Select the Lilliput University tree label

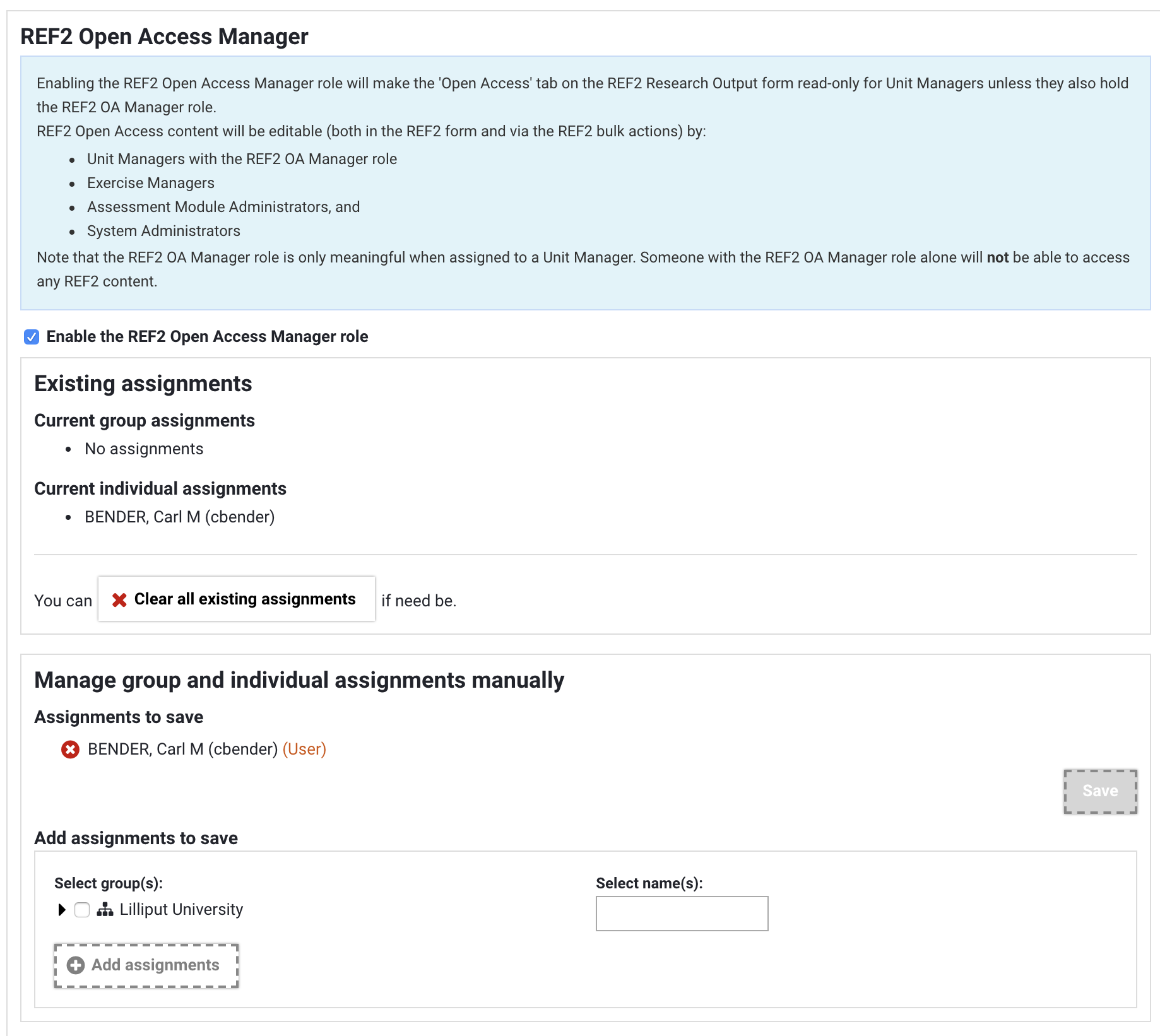pyautogui.click(x=181, y=910)
